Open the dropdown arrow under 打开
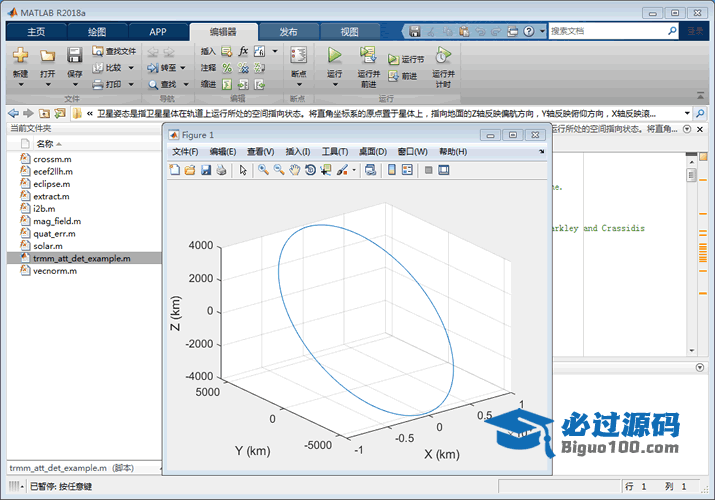 tap(47, 84)
